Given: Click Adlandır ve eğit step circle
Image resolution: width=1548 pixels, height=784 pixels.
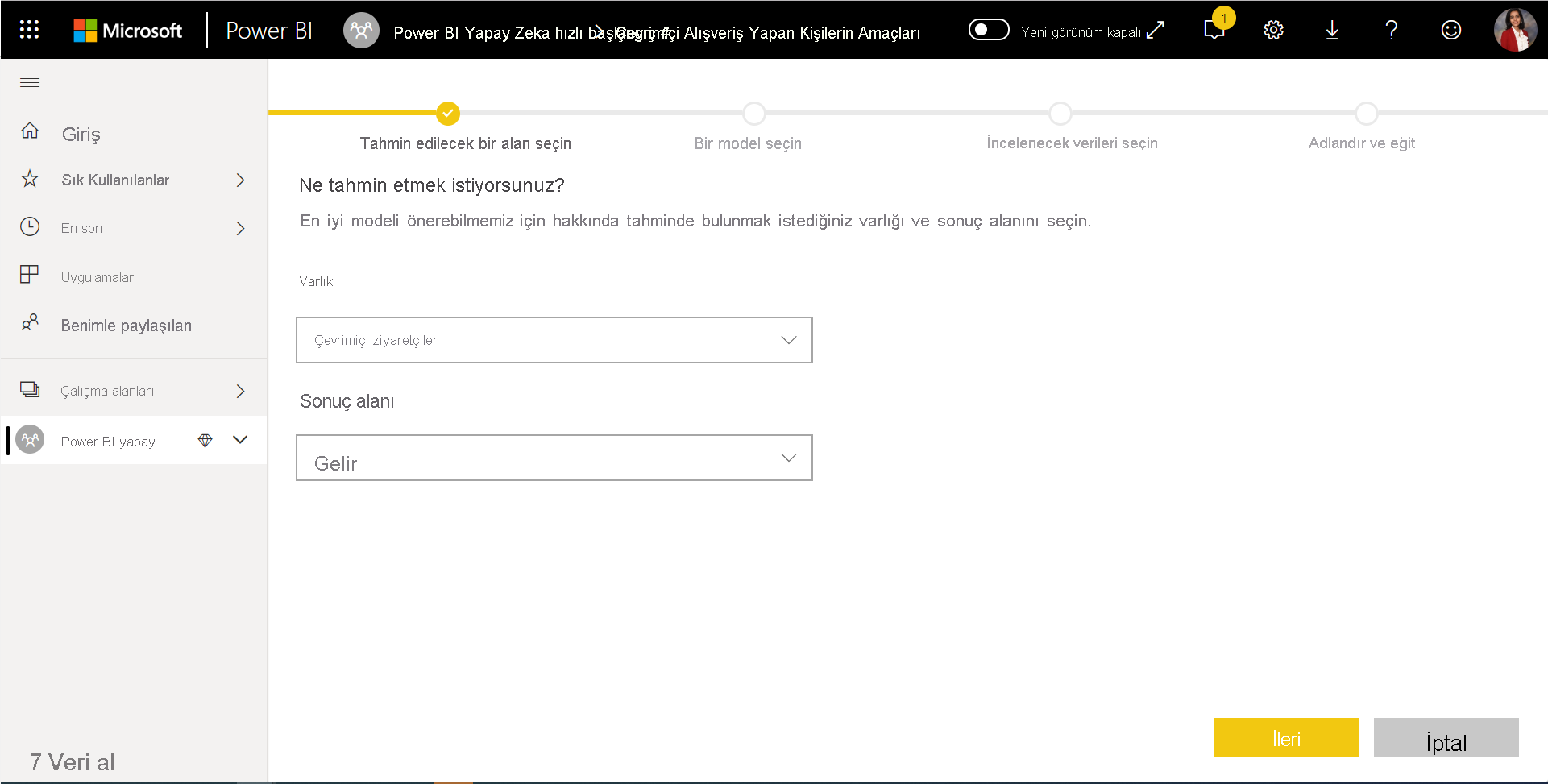Looking at the screenshot, I should 1367,114.
